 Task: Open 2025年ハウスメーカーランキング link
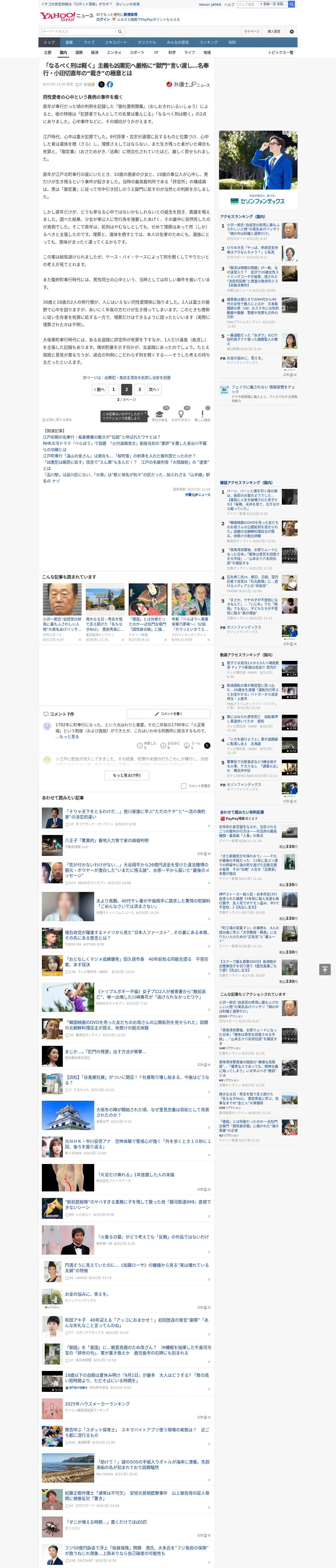click(x=98, y=1404)
